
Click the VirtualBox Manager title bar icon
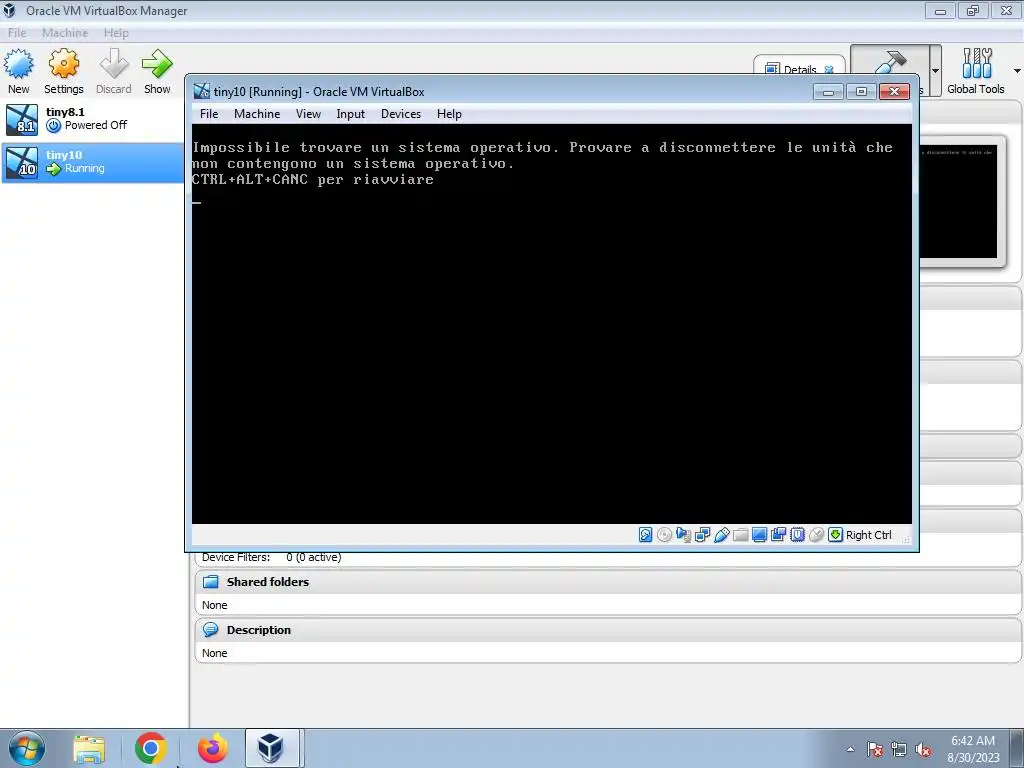9,10
